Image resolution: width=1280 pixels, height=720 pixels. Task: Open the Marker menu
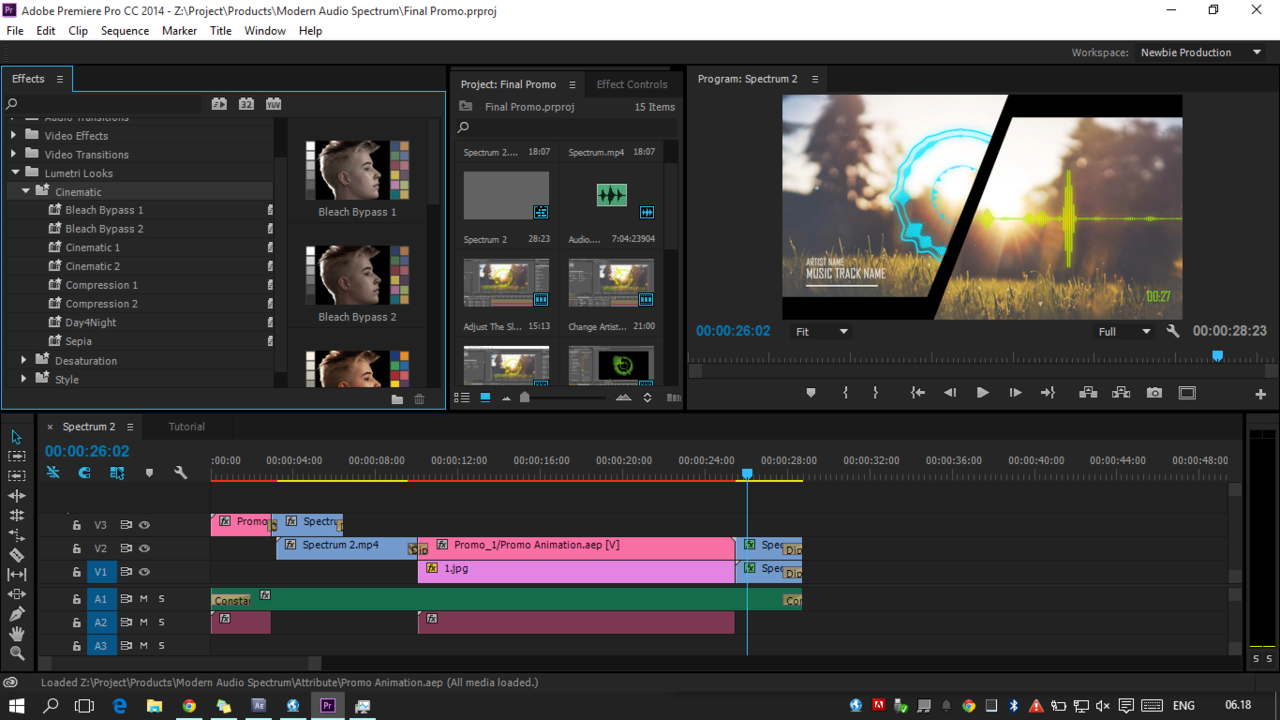pos(180,31)
